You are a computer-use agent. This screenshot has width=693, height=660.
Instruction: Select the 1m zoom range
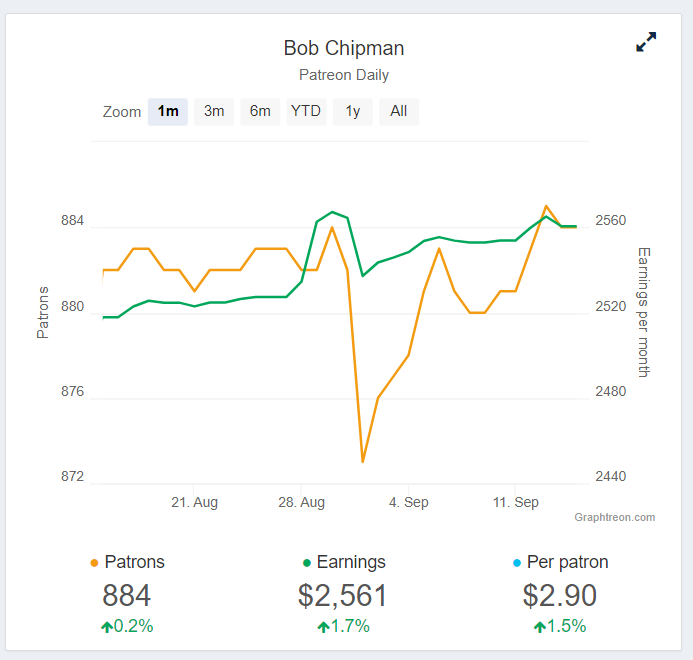[x=168, y=111]
